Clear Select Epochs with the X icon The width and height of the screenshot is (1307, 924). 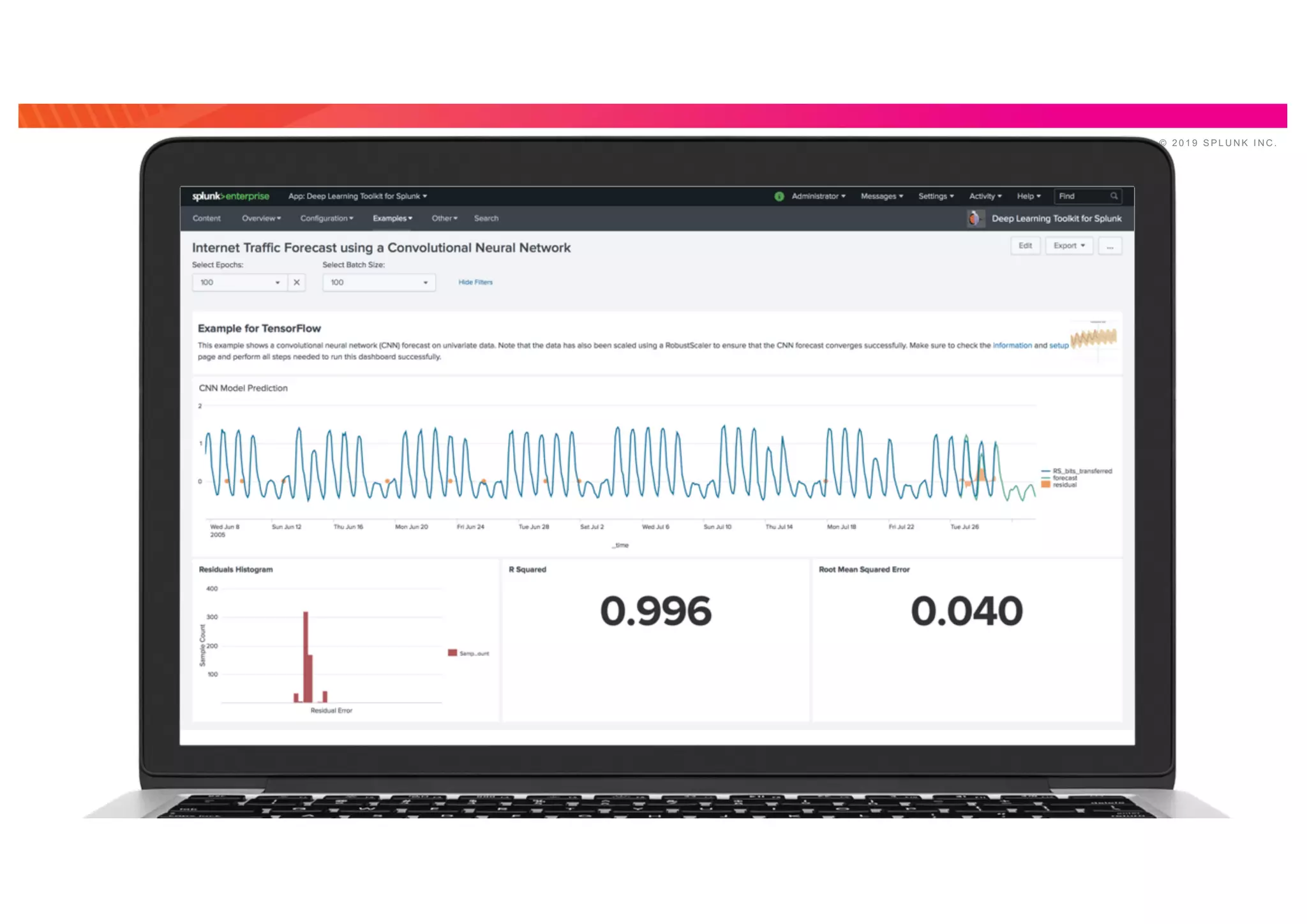tap(297, 282)
